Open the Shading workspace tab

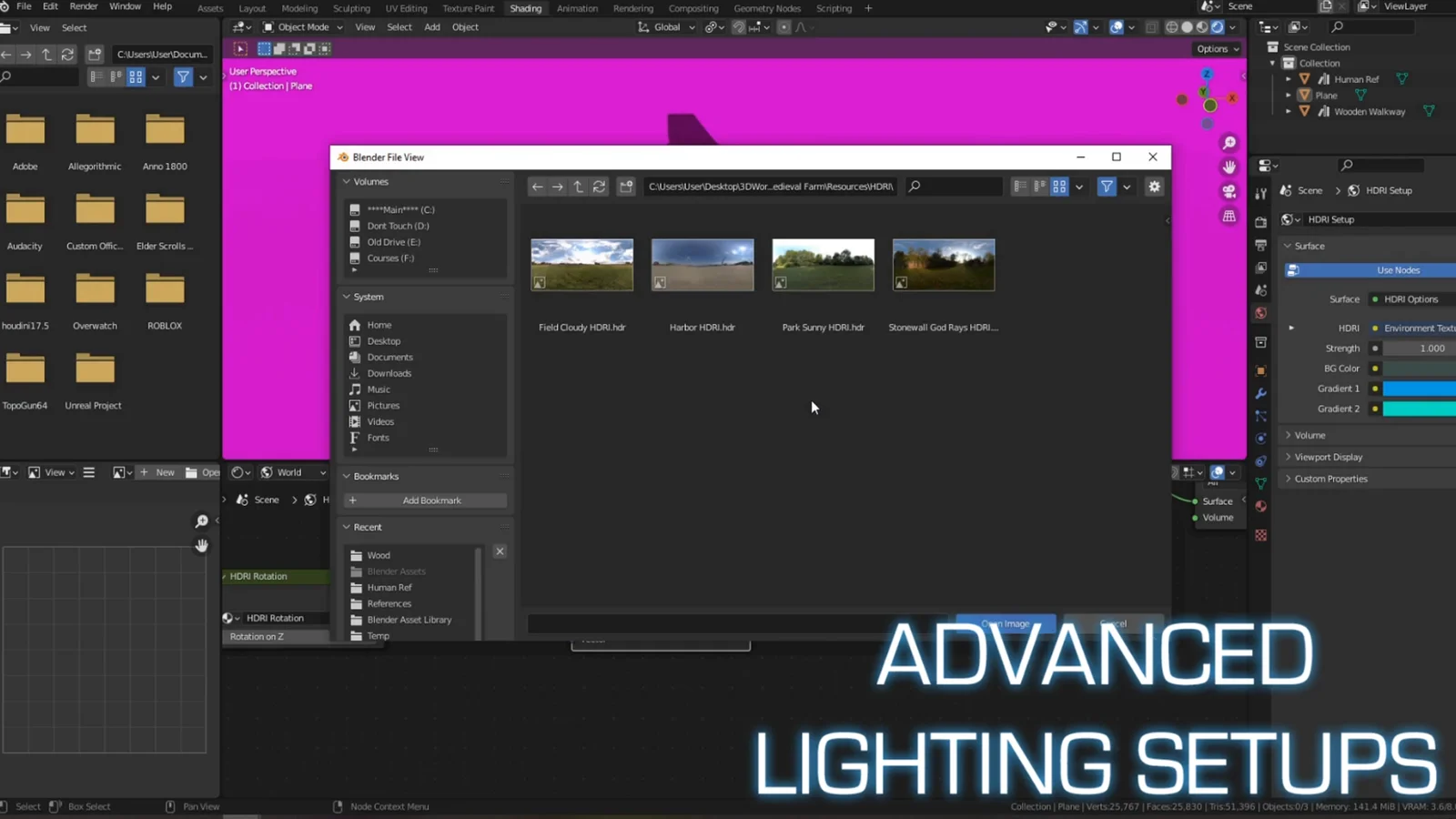525,8
